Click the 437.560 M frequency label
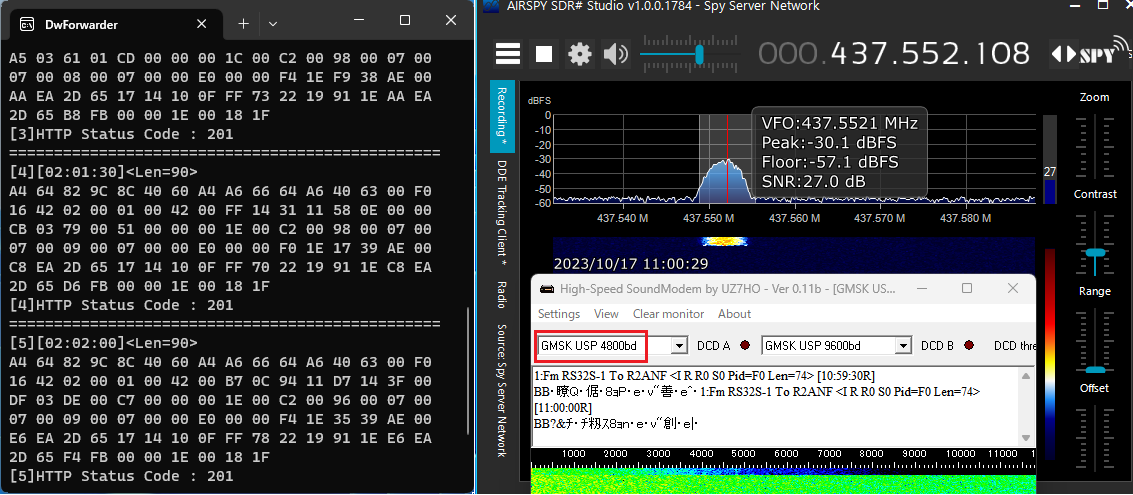 pos(796,217)
